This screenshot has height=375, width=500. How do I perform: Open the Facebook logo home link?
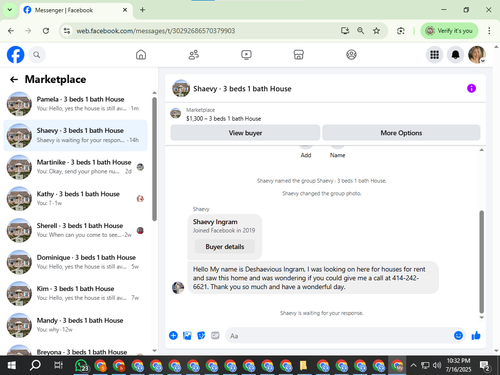coord(15,55)
